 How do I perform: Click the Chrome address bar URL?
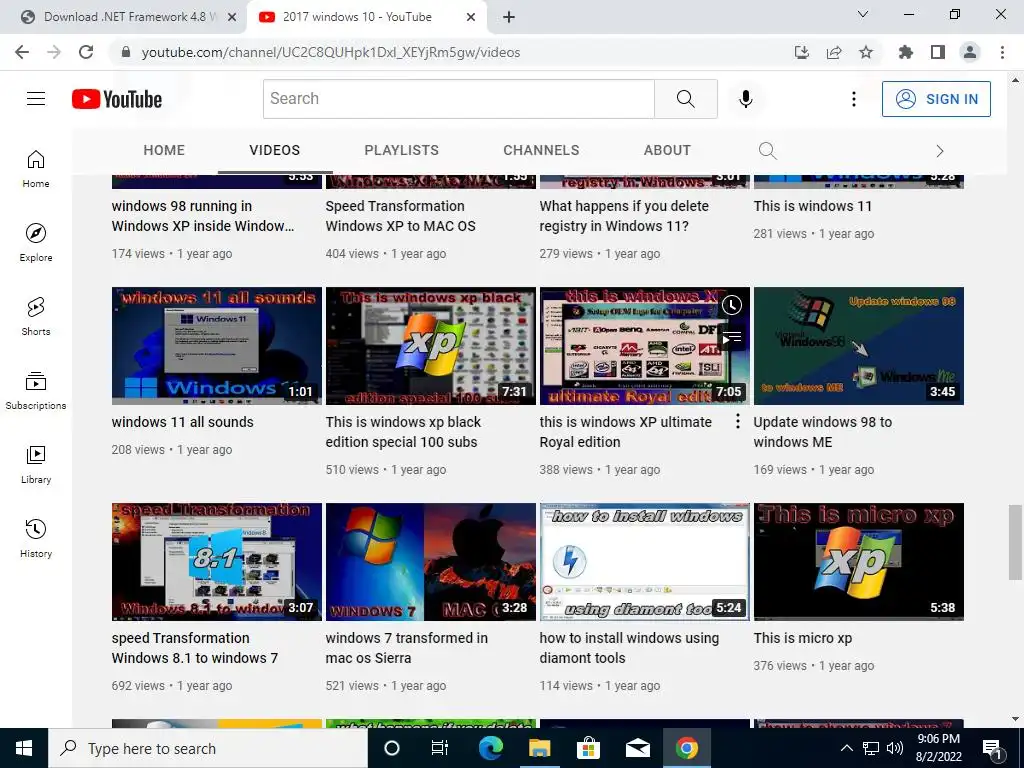pyautogui.click(x=330, y=52)
